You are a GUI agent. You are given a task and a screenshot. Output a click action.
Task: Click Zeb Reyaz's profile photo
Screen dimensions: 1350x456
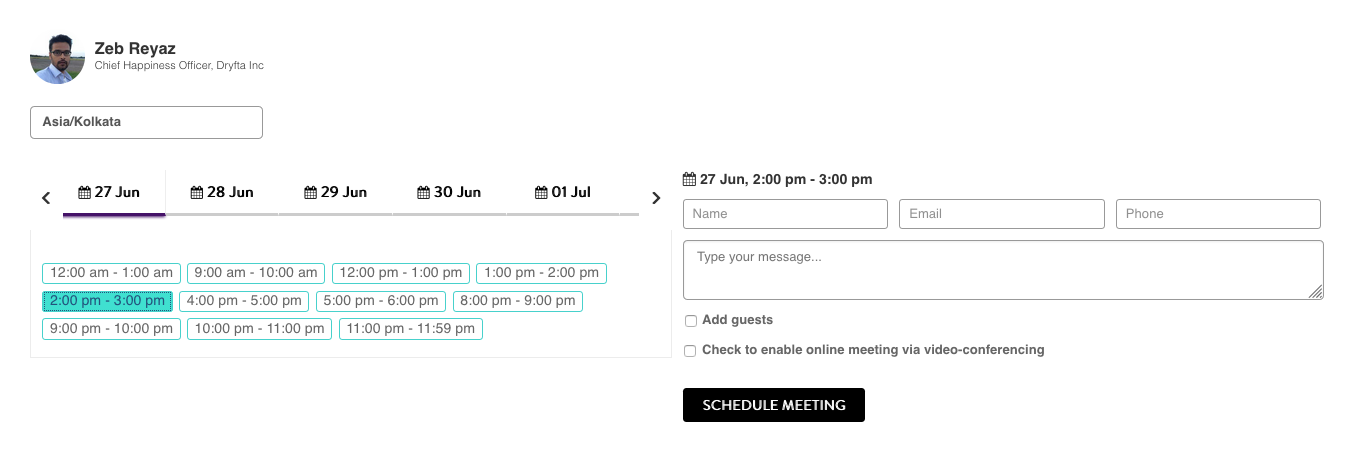point(57,58)
